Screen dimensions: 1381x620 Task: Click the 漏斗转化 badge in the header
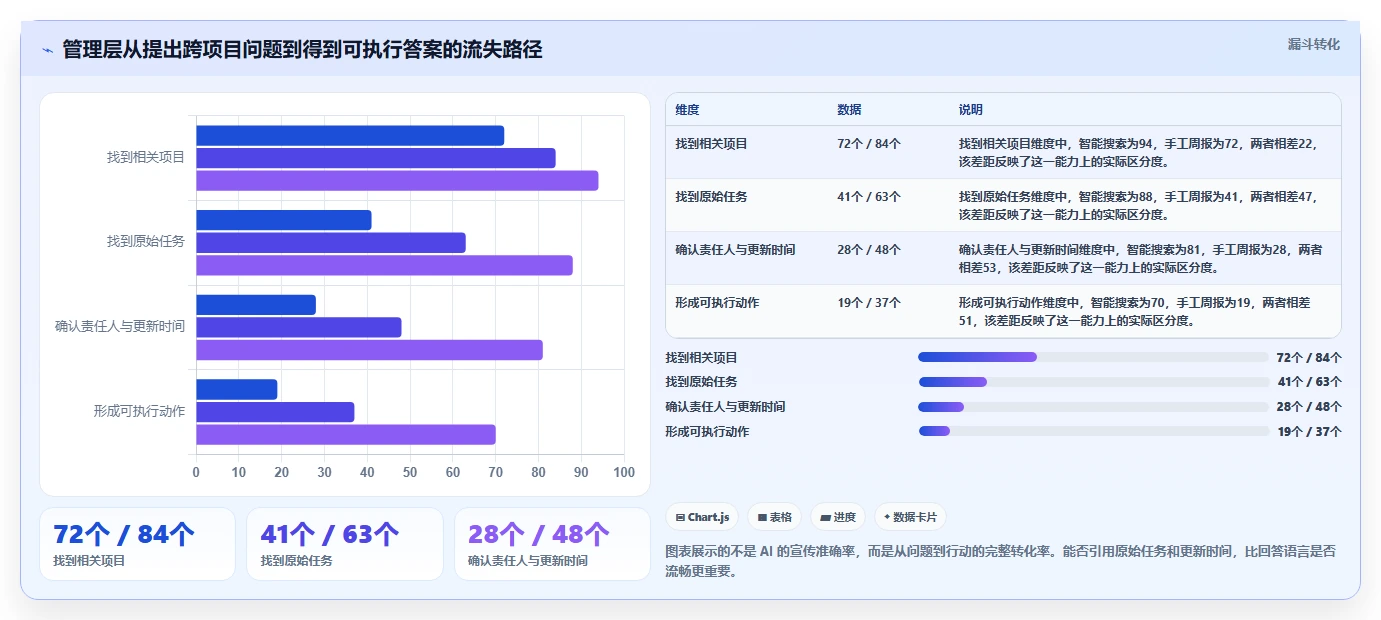[1313, 44]
